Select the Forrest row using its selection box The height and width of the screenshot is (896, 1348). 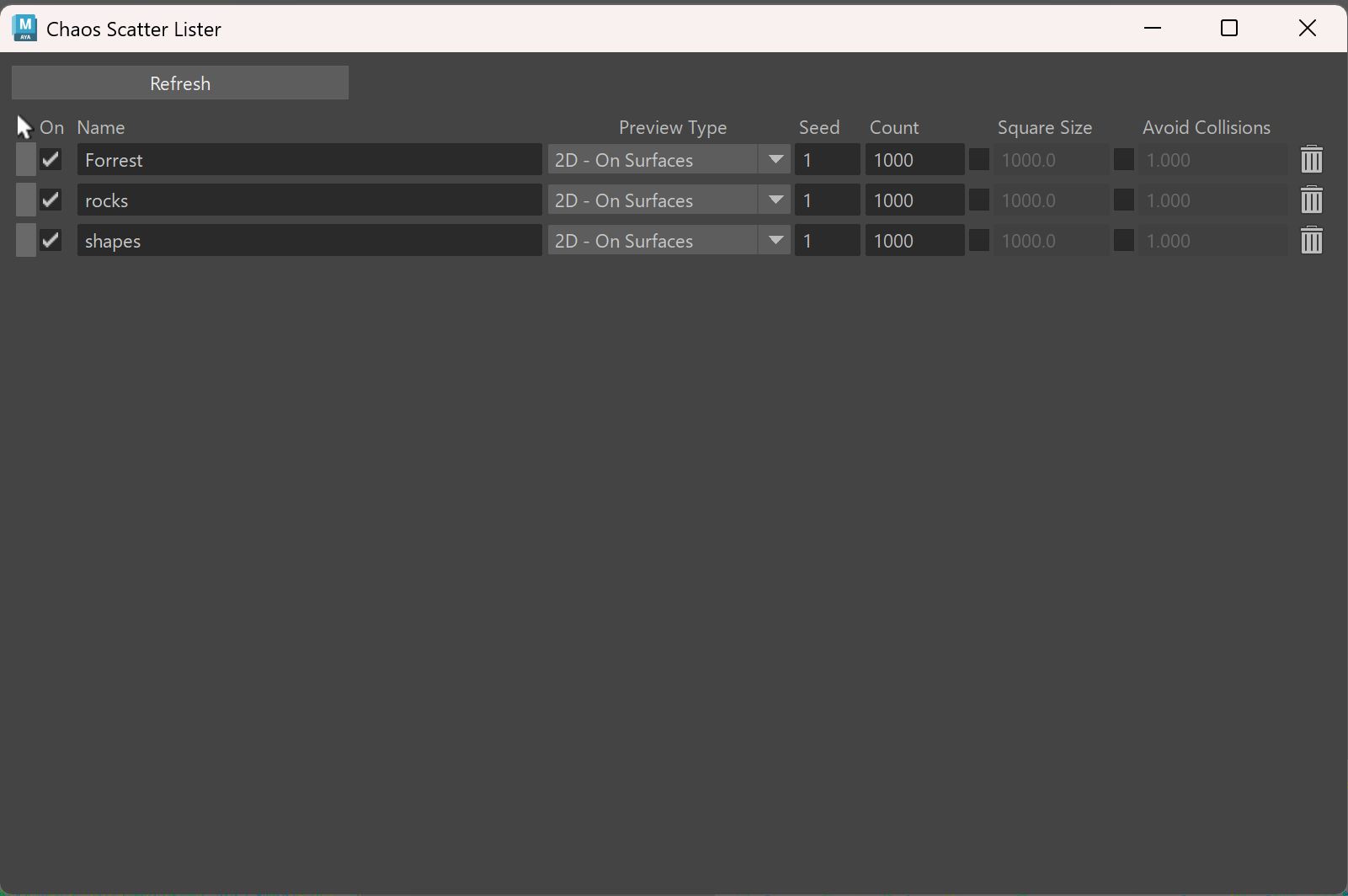coord(26,160)
